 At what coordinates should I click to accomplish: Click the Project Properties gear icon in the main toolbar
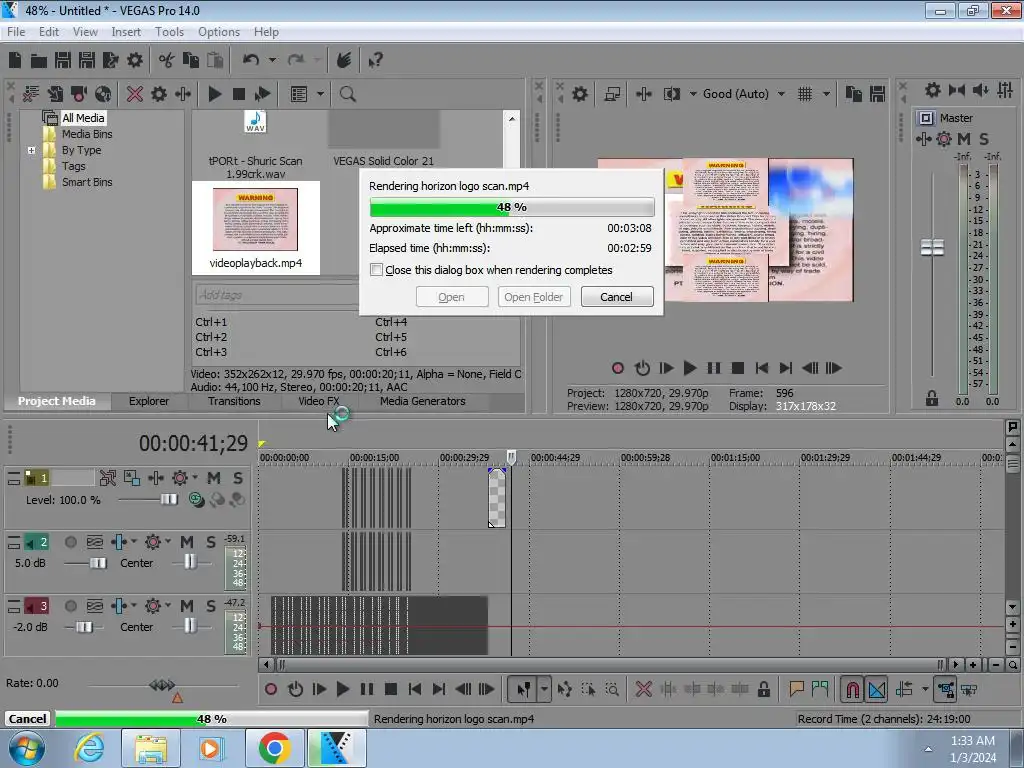click(x=135, y=61)
